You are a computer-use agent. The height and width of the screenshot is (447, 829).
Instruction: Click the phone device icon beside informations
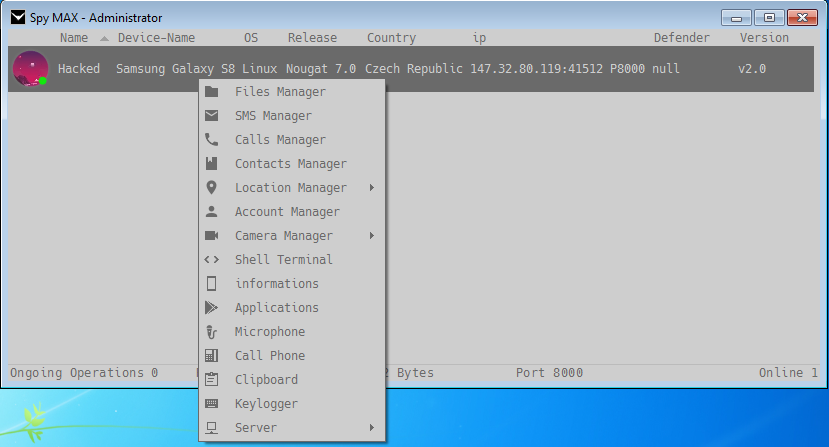(x=211, y=284)
